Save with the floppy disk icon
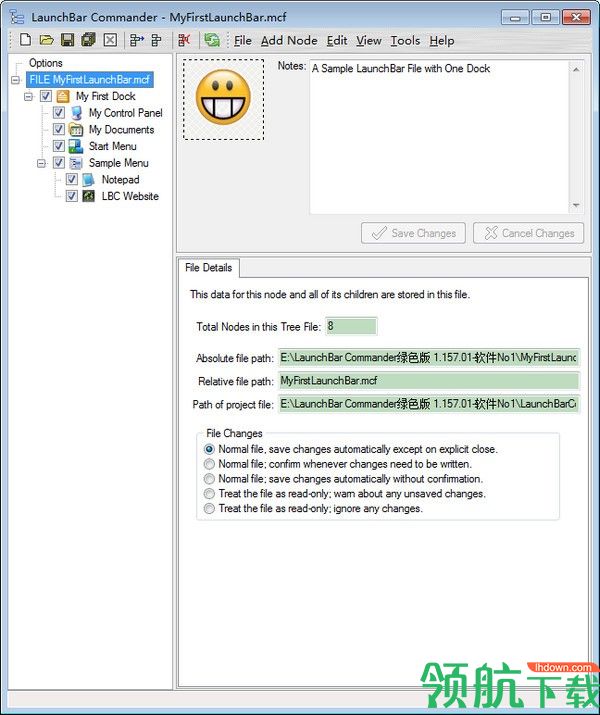The image size is (600, 715). click(x=67, y=40)
